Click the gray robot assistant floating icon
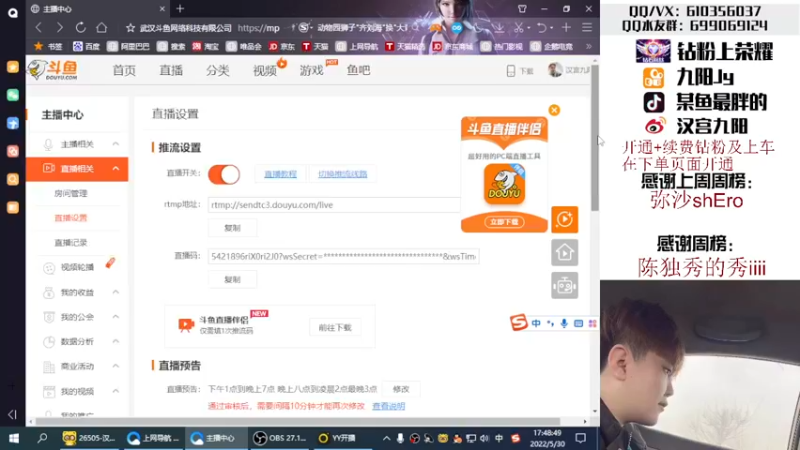Image resolution: width=800 pixels, height=450 pixels. pyautogui.click(x=564, y=285)
